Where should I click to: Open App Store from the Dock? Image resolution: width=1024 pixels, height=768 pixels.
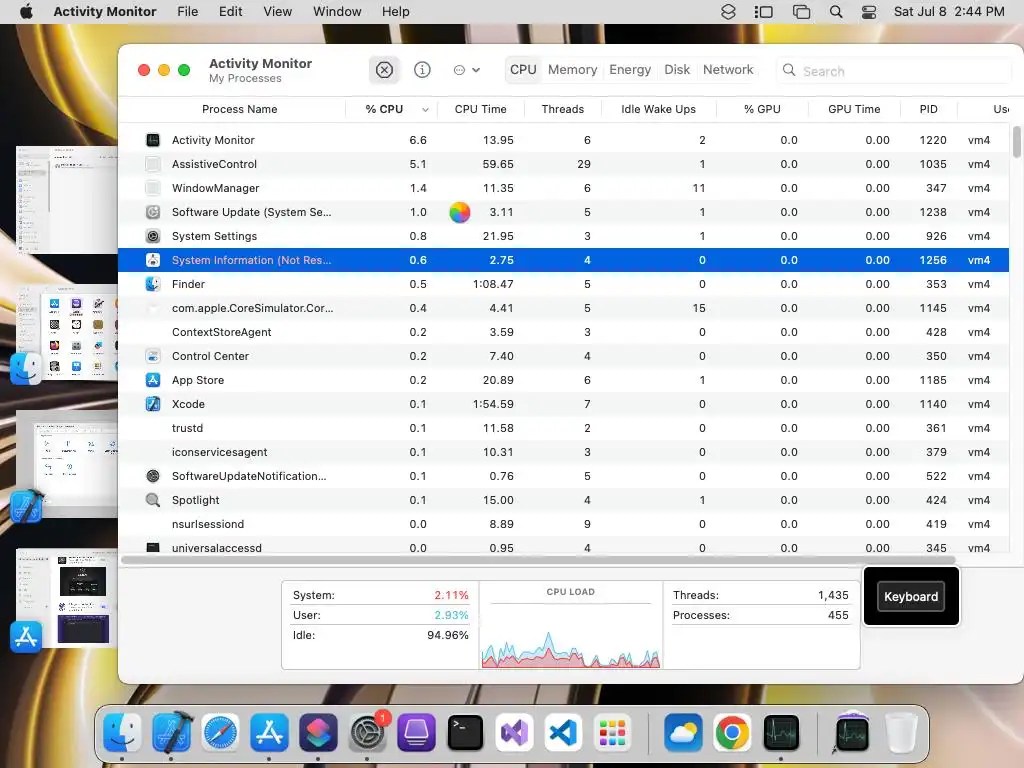[x=269, y=733]
